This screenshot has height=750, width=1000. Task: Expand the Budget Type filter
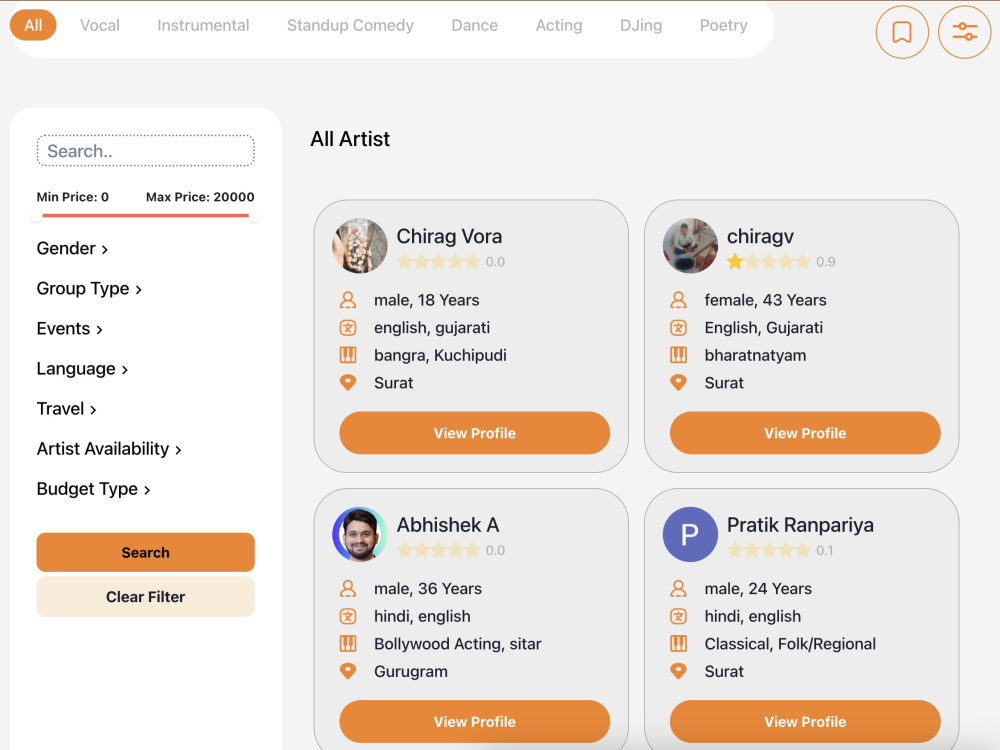(x=94, y=489)
